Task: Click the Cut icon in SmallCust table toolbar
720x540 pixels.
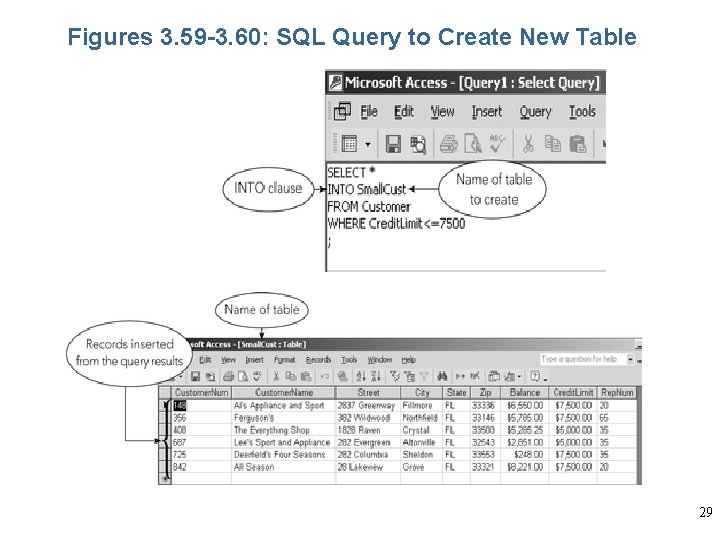Action: (x=276, y=377)
